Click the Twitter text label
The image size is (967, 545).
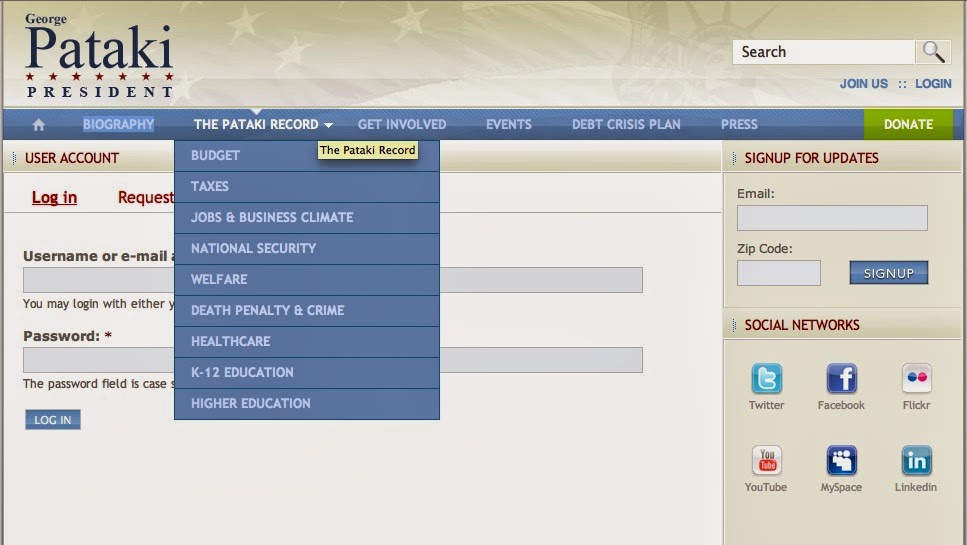click(767, 405)
